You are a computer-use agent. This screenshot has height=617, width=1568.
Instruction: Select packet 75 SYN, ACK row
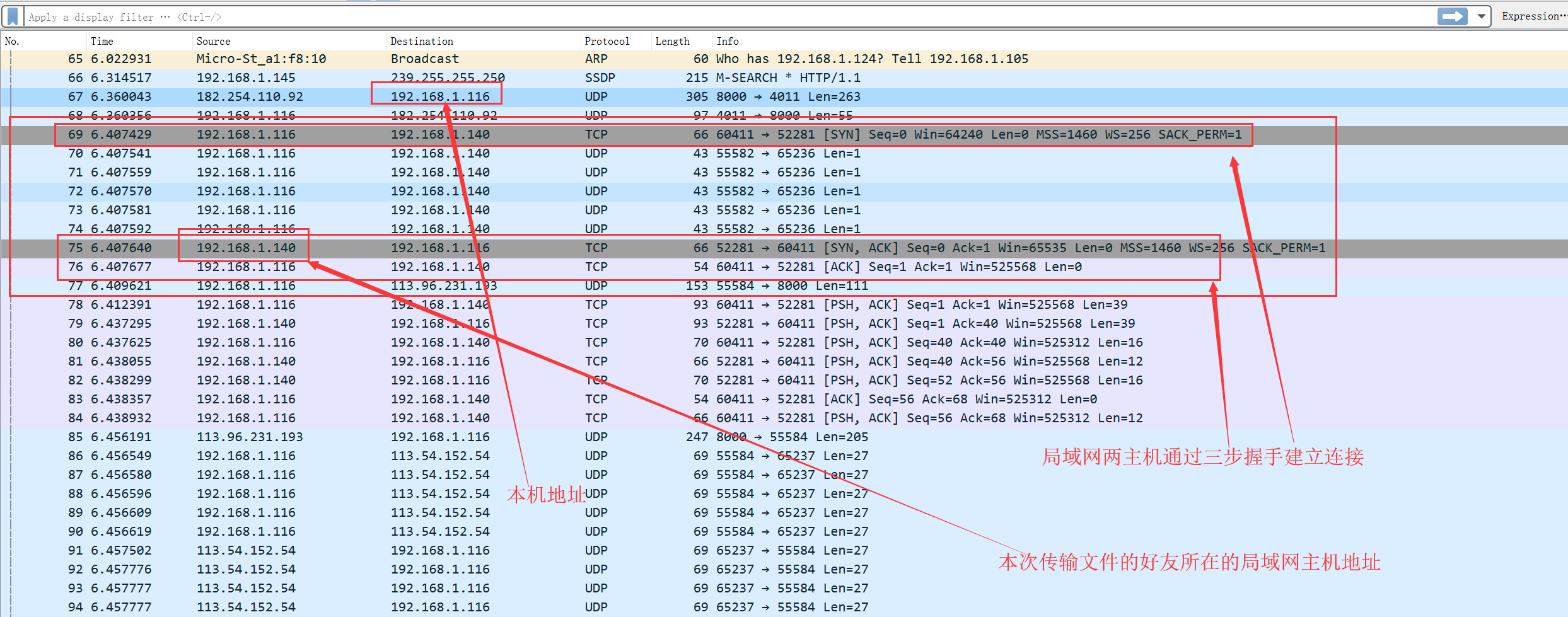[784, 248]
